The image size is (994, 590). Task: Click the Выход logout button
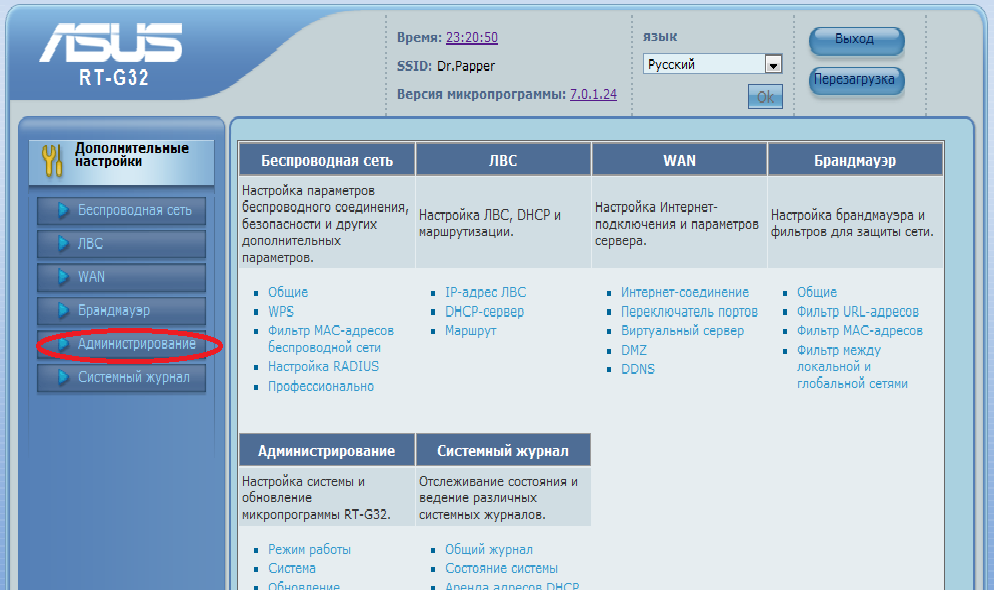(x=856, y=40)
